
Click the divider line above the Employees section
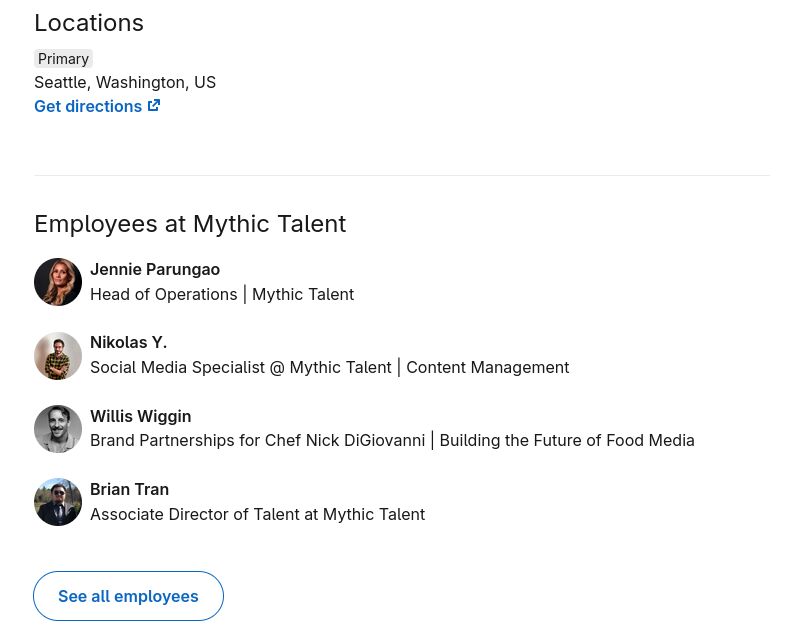click(x=401, y=175)
